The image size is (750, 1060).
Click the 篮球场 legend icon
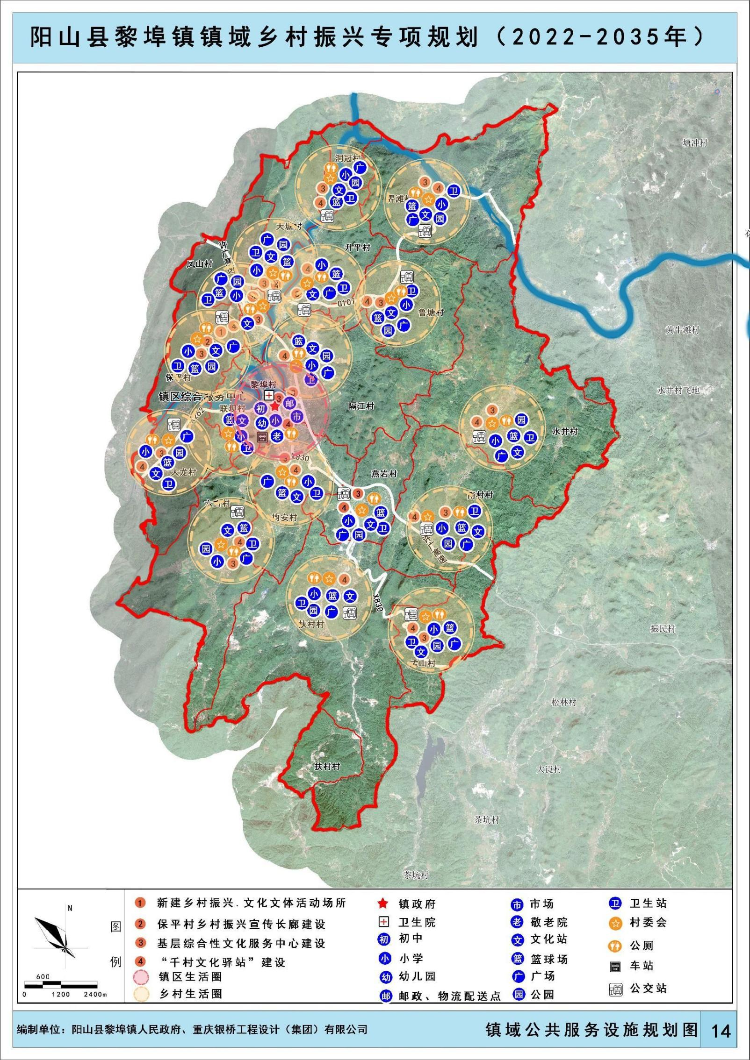(517, 959)
